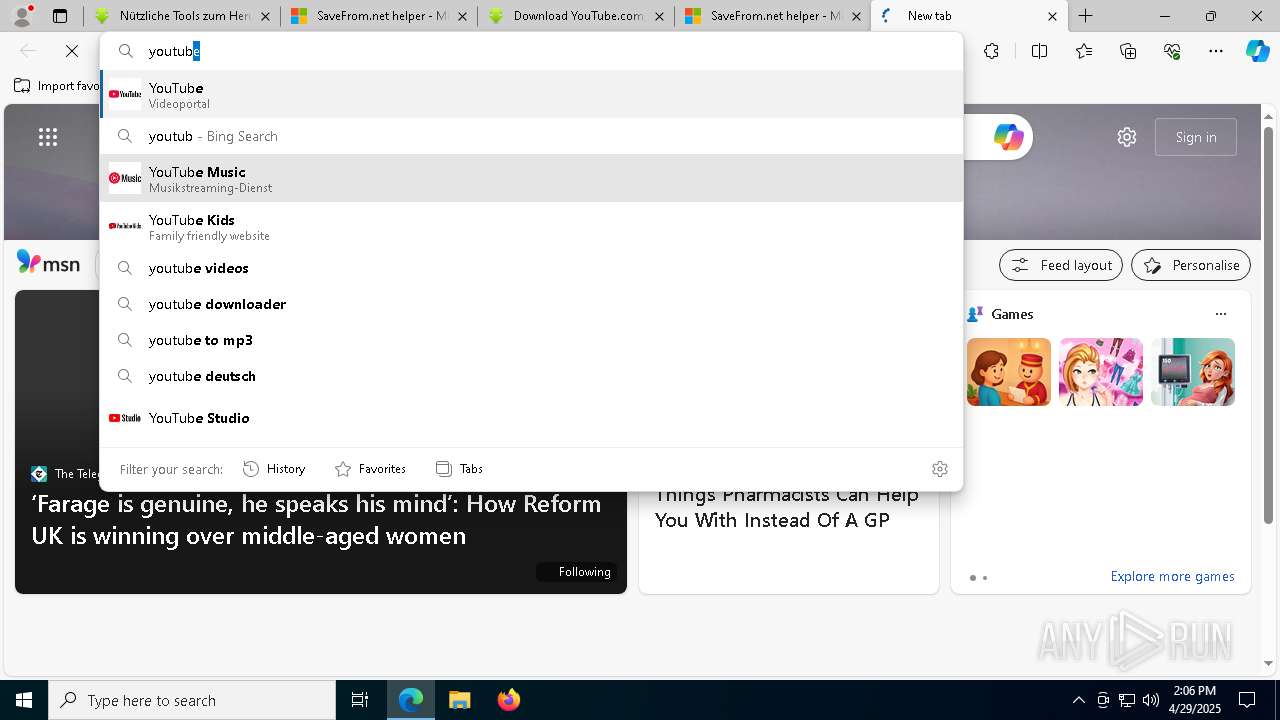1280x720 pixels.
Task: Open Firefox from taskbar
Action: click(508, 700)
